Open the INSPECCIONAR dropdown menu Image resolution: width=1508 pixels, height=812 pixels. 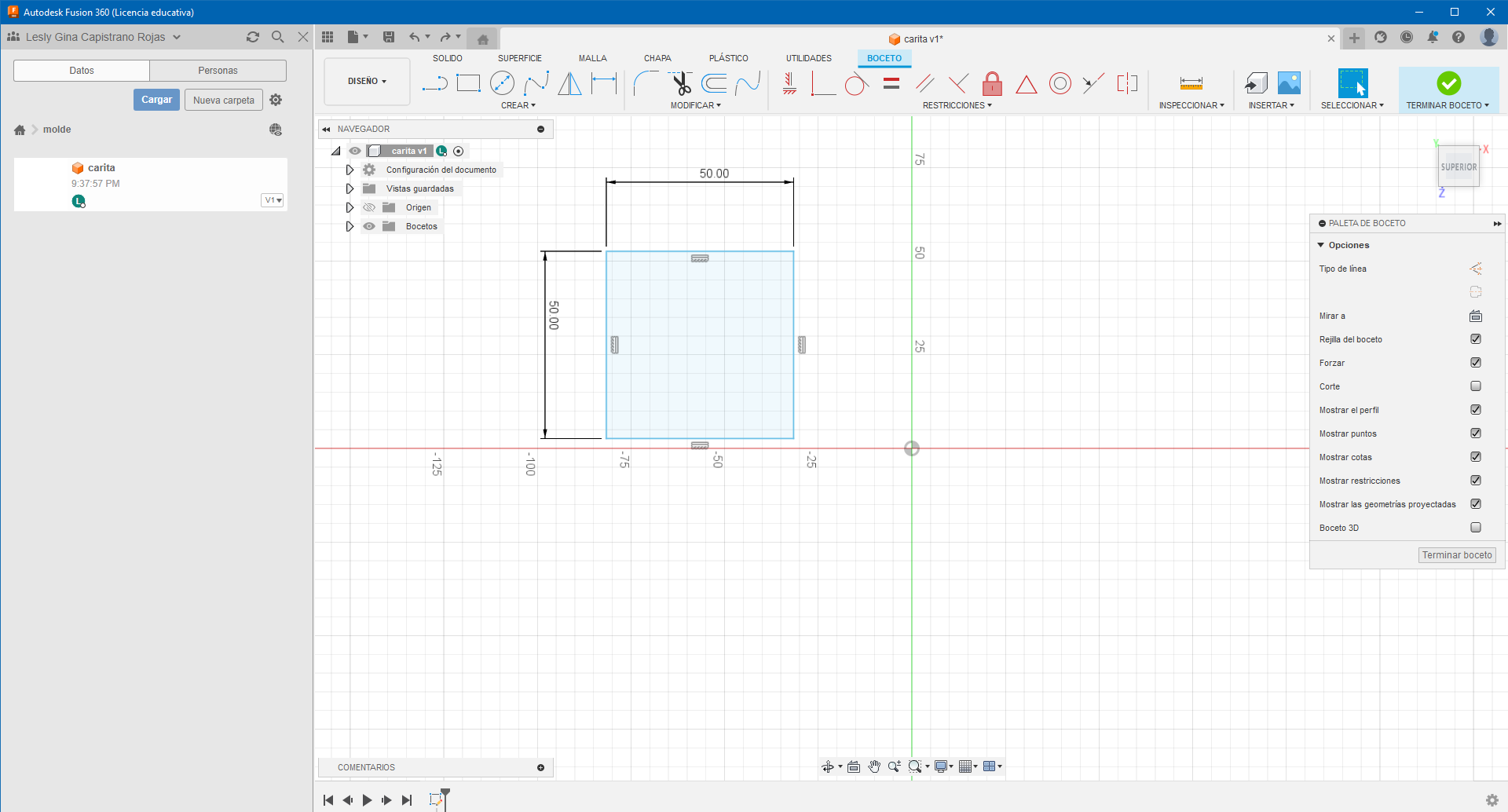coord(1191,105)
